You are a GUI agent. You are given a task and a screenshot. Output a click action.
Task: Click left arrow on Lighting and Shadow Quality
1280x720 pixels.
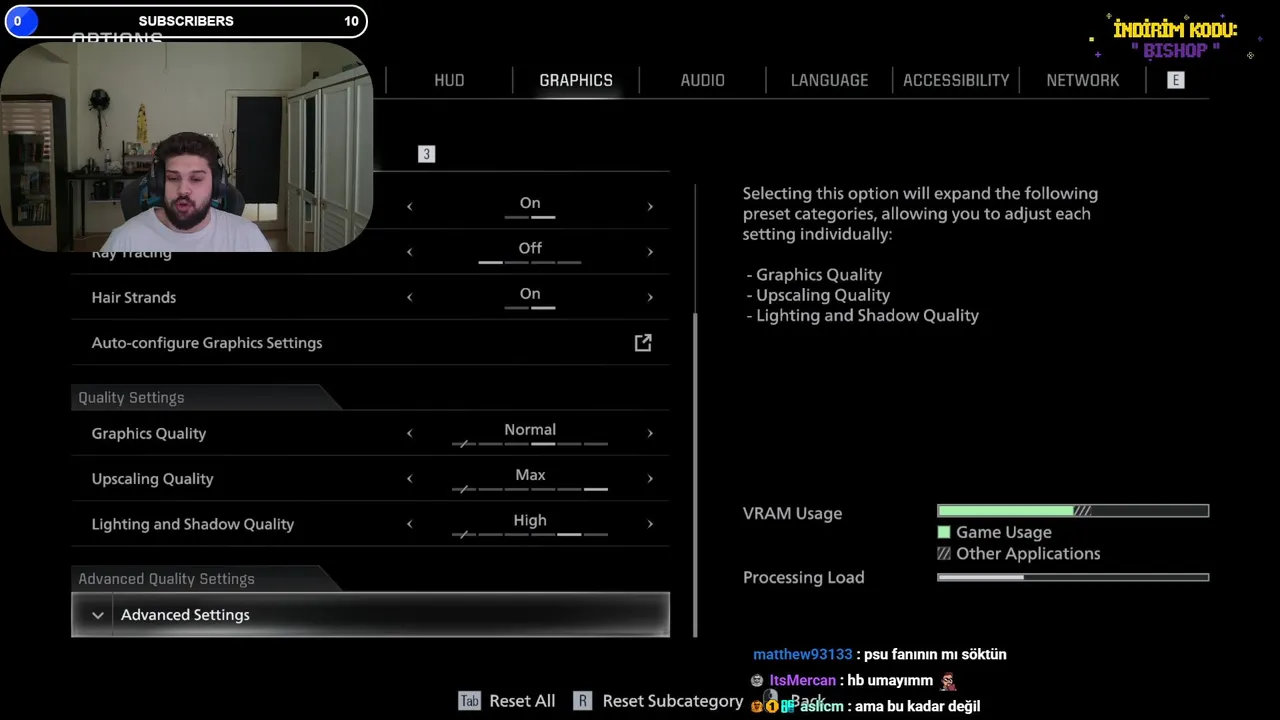[x=409, y=524]
